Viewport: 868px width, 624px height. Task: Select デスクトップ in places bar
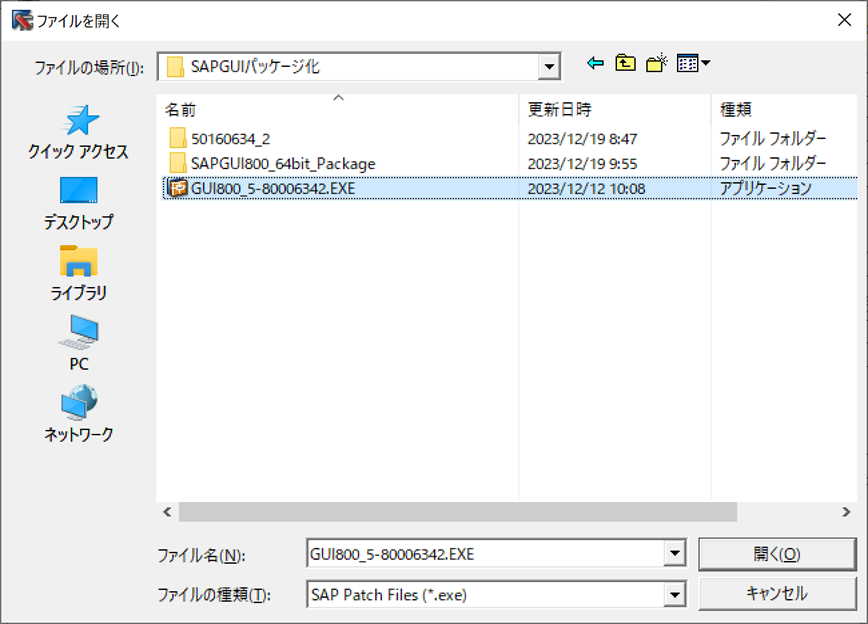(x=79, y=204)
